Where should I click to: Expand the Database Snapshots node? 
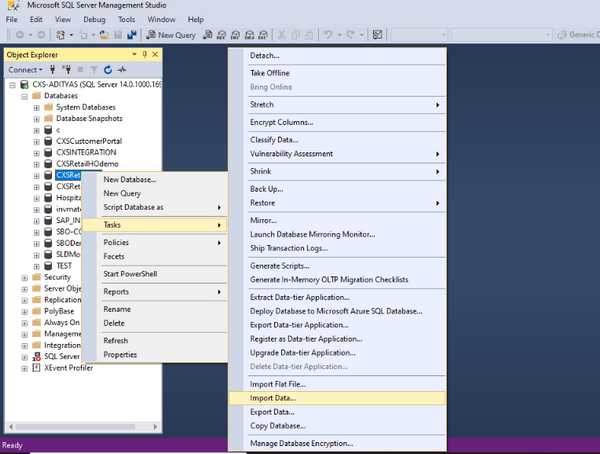pyautogui.click(x=36, y=119)
